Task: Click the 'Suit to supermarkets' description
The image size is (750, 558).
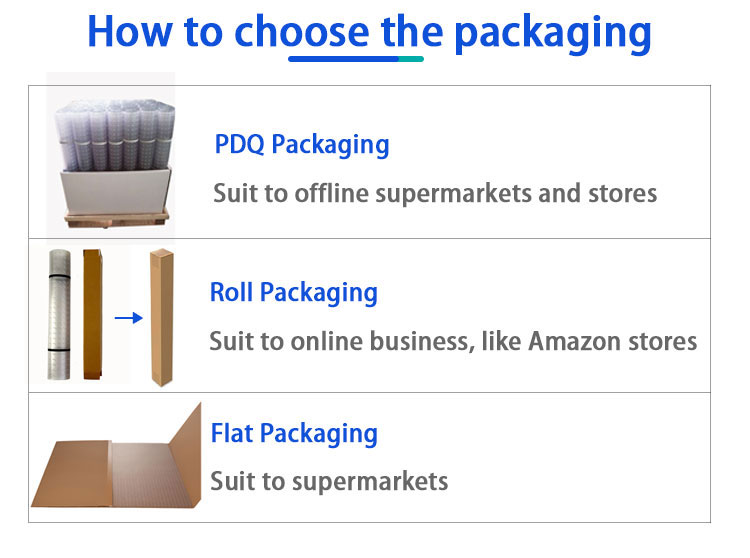Action: pyautogui.click(x=329, y=481)
